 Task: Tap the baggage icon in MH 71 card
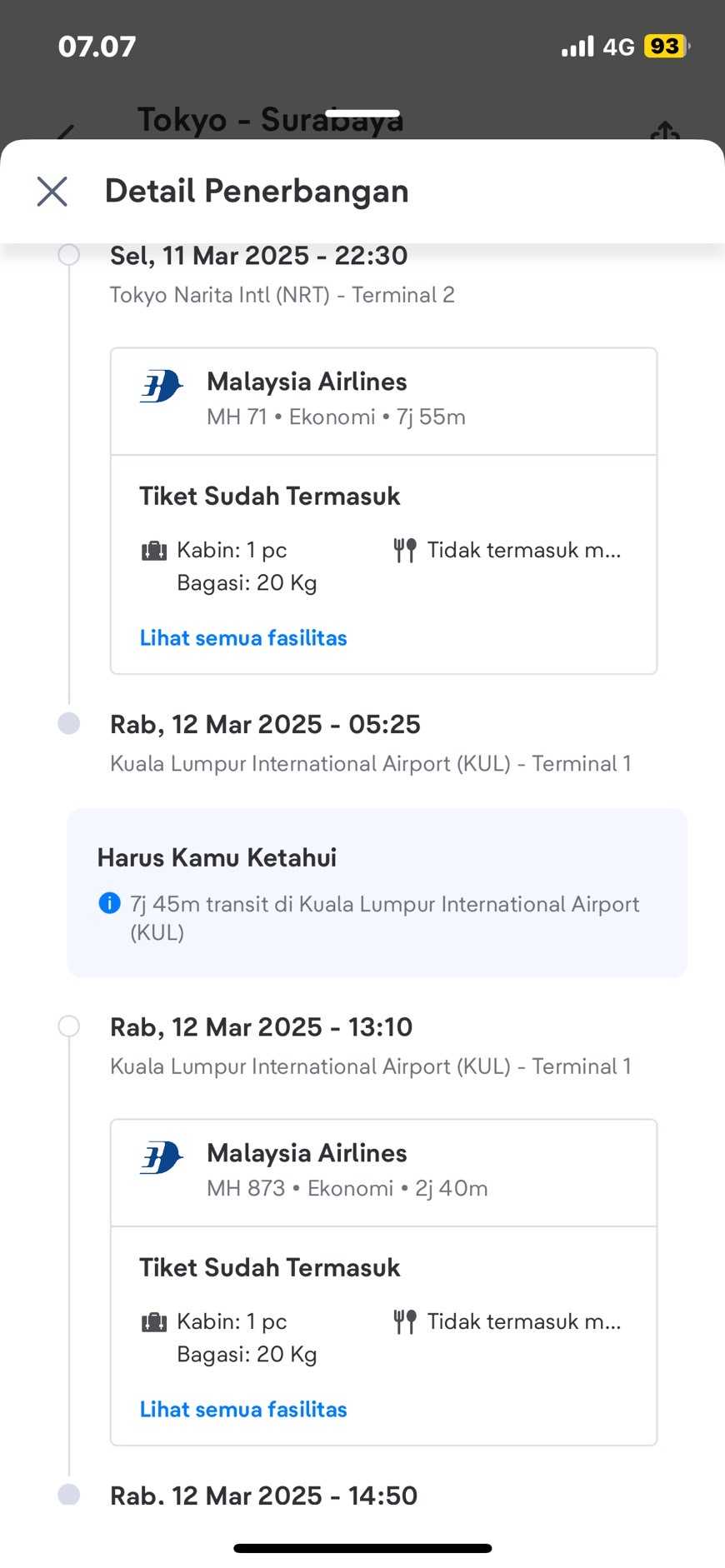(154, 551)
